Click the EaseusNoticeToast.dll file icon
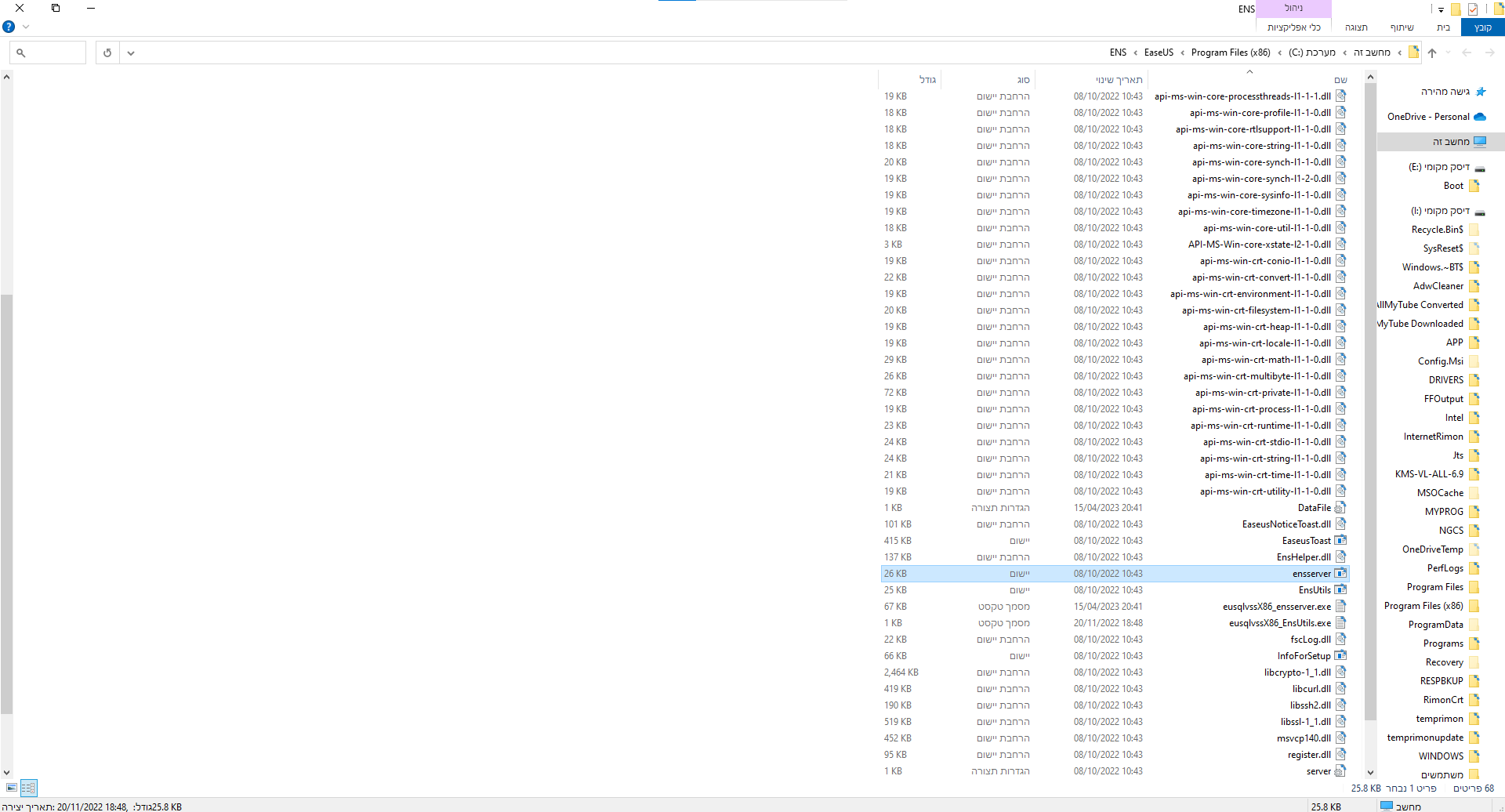Screen dimensions: 1505x812 pos(1340,524)
